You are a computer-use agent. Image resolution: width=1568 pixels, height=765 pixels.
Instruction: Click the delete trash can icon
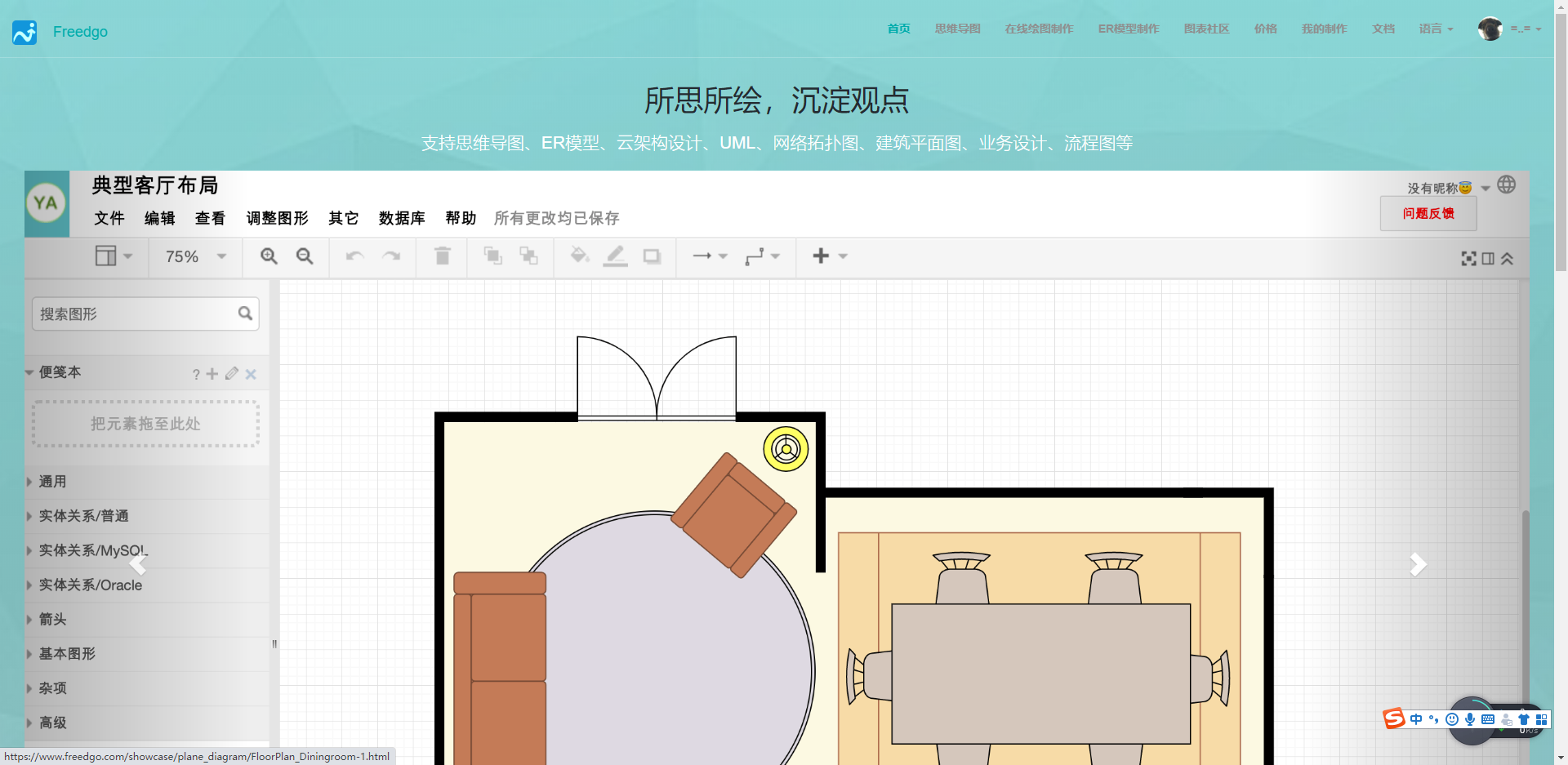point(443,256)
